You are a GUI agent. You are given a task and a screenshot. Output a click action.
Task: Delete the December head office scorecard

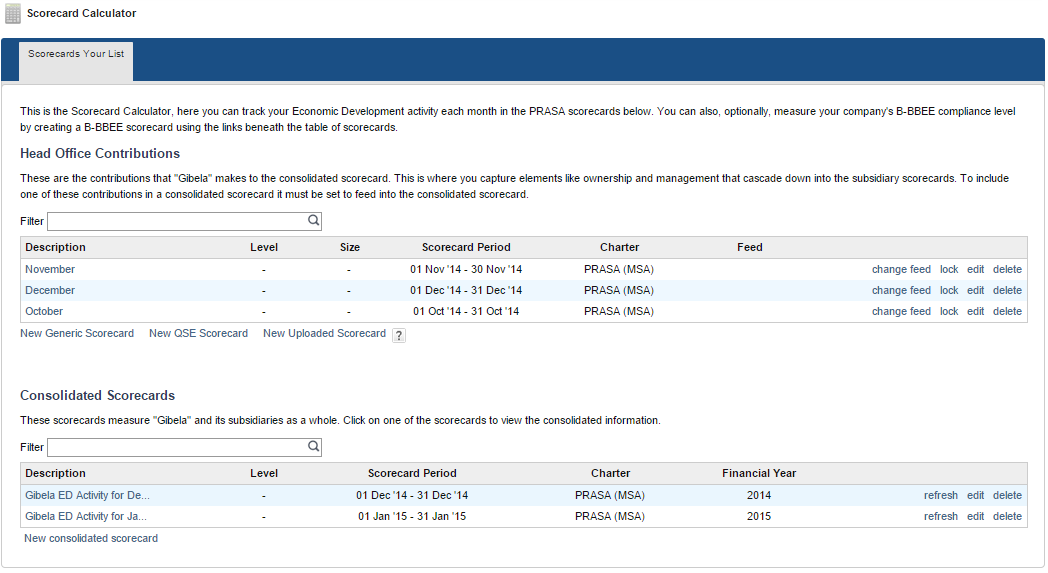1007,290
